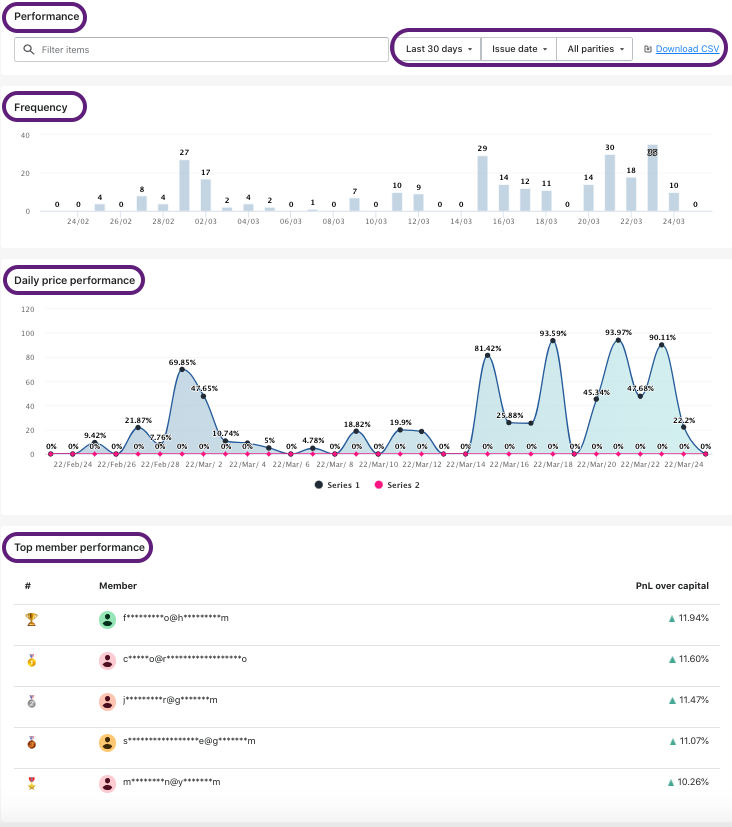Viewport: 732px width, 827px height.
Task: Click the frequency bar labeled 27
Action: (184, 185)
